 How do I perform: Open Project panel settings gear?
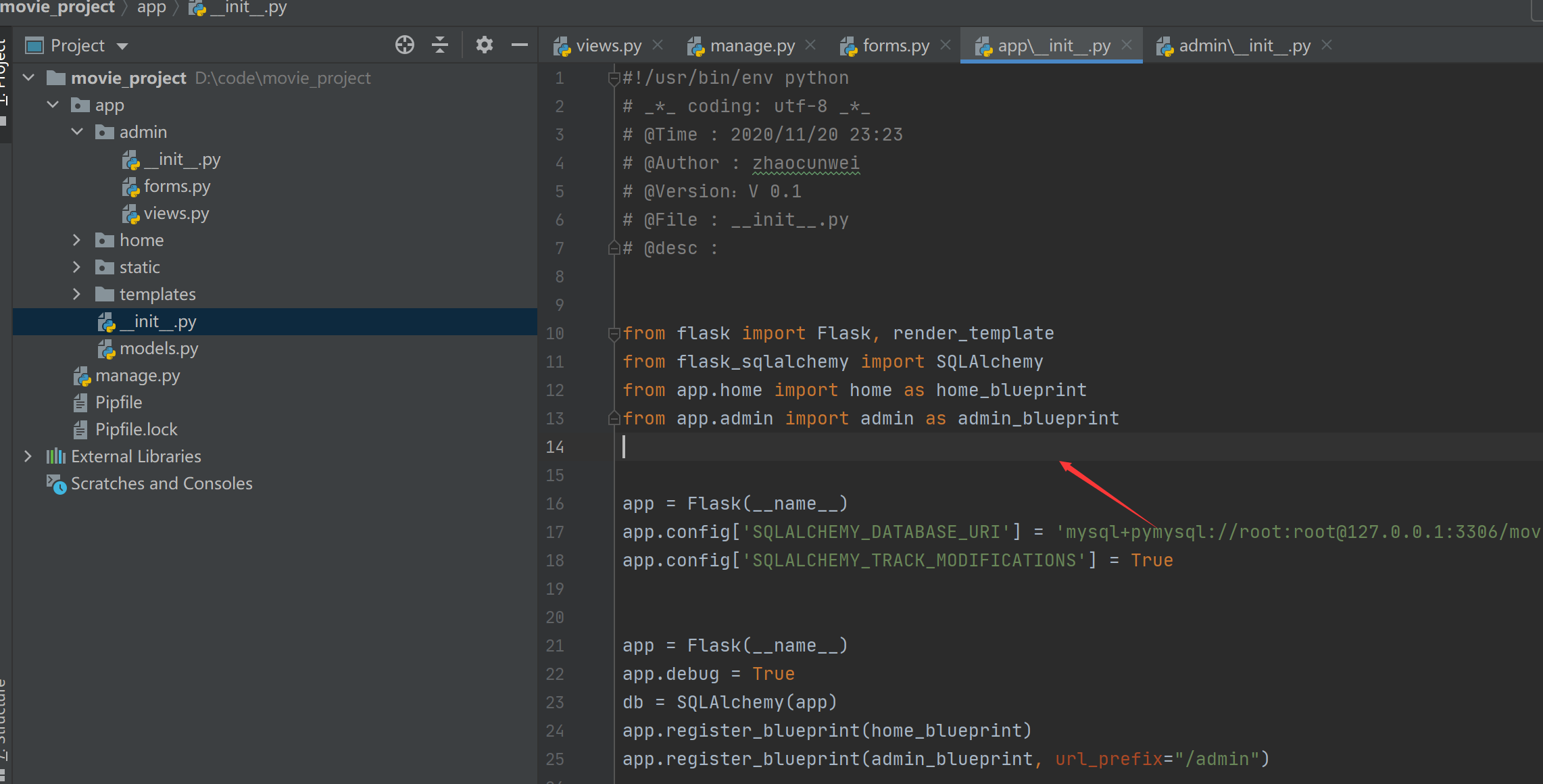(x=484, y=45)
